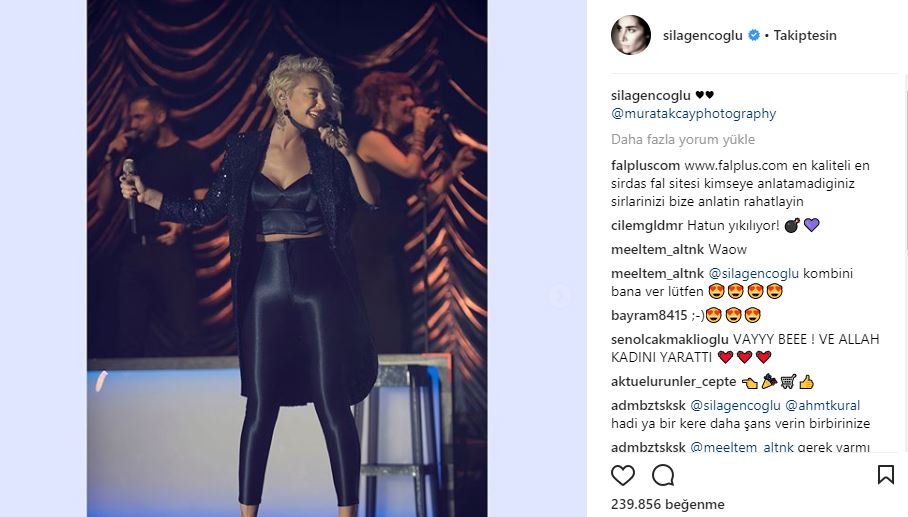Open @muratakcayphotography mention link
The image size is (908, 517).
[693, 113]
